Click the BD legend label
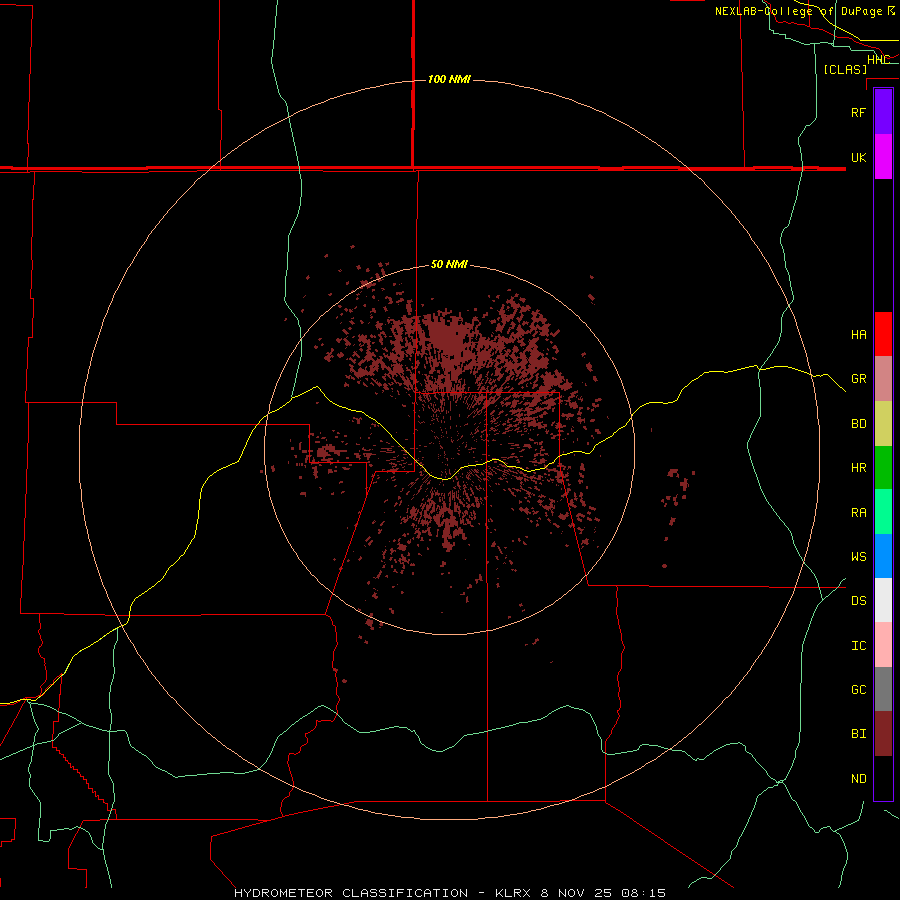 coord(858,424)
